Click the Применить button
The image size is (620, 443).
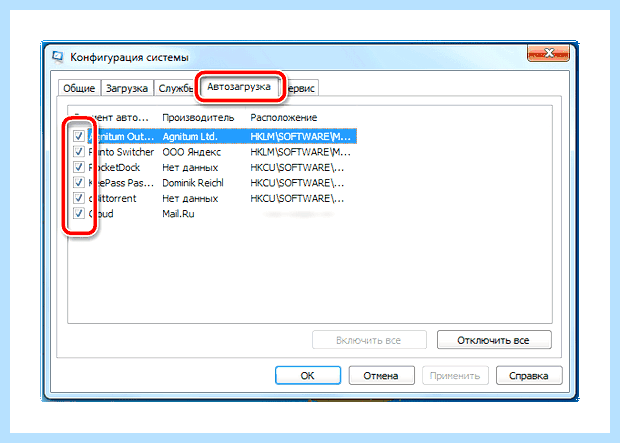(x=455, y=375)
